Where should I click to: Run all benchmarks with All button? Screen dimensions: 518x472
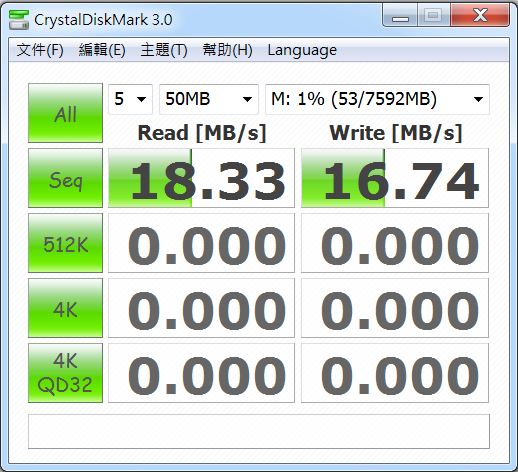pyautogui.click(x=65, y=113)
